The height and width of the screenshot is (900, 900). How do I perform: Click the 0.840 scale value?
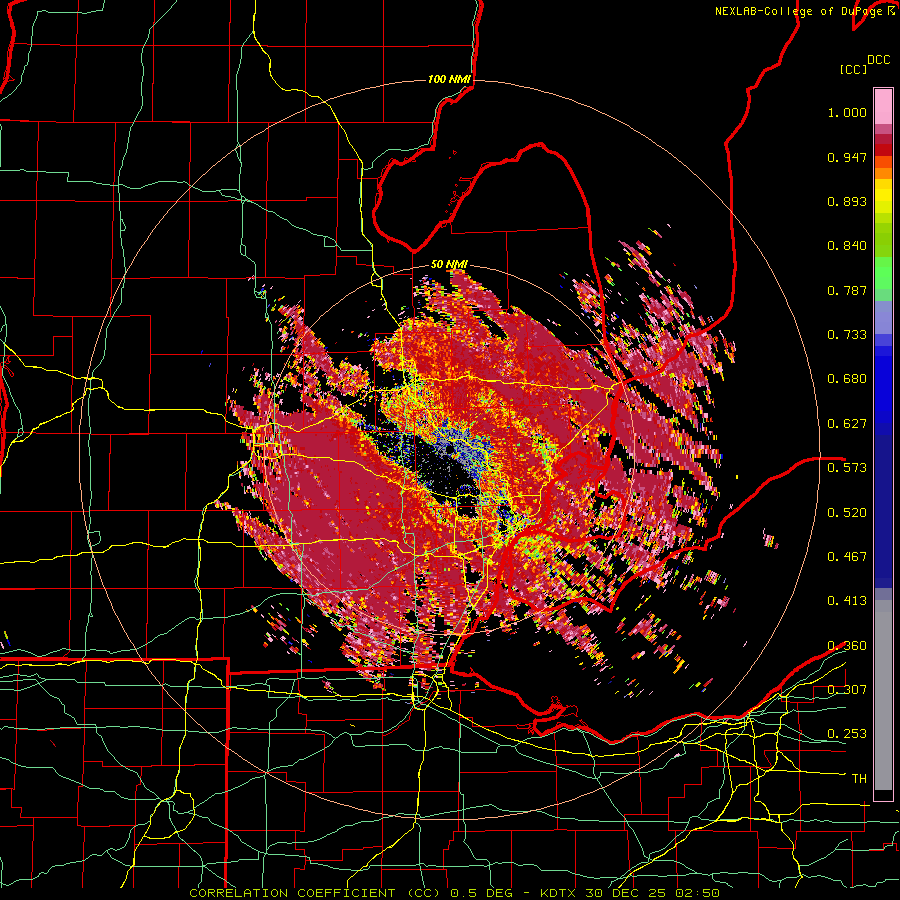(x=847, y=246)
